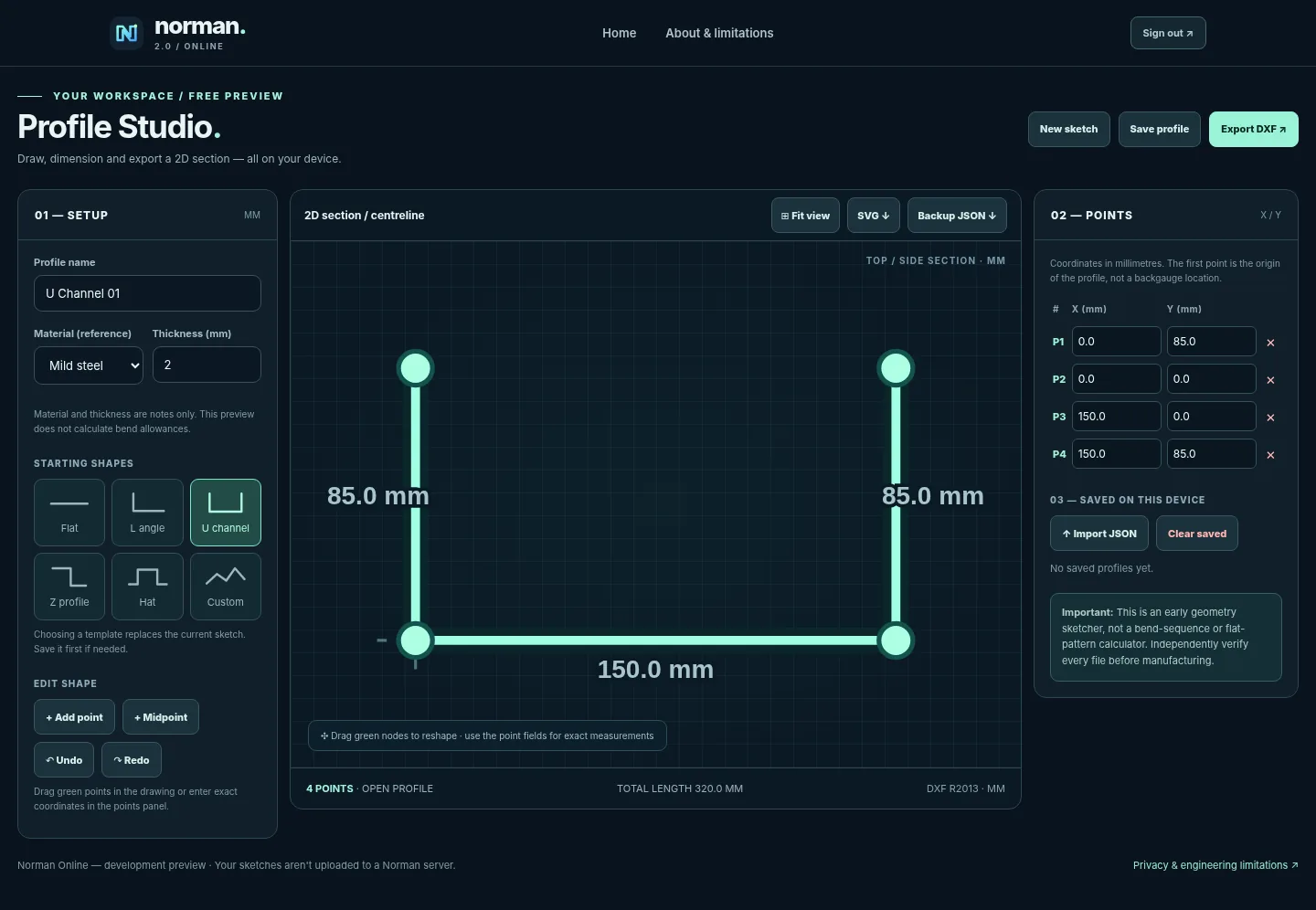Click the bottom-left green node on the canvas
Image resolution: width=1316 pixels, height=910 pixels.
pos(416,640)
